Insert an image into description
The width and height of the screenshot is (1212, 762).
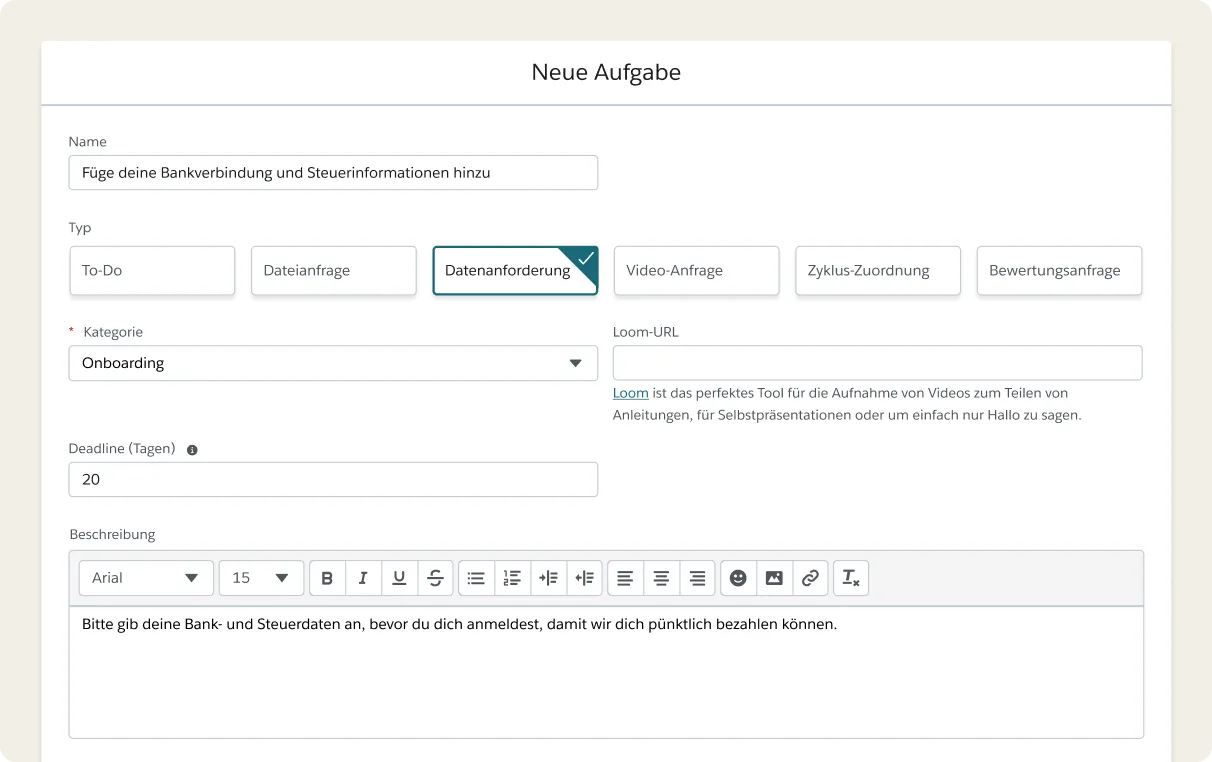(x=774, y=578)
